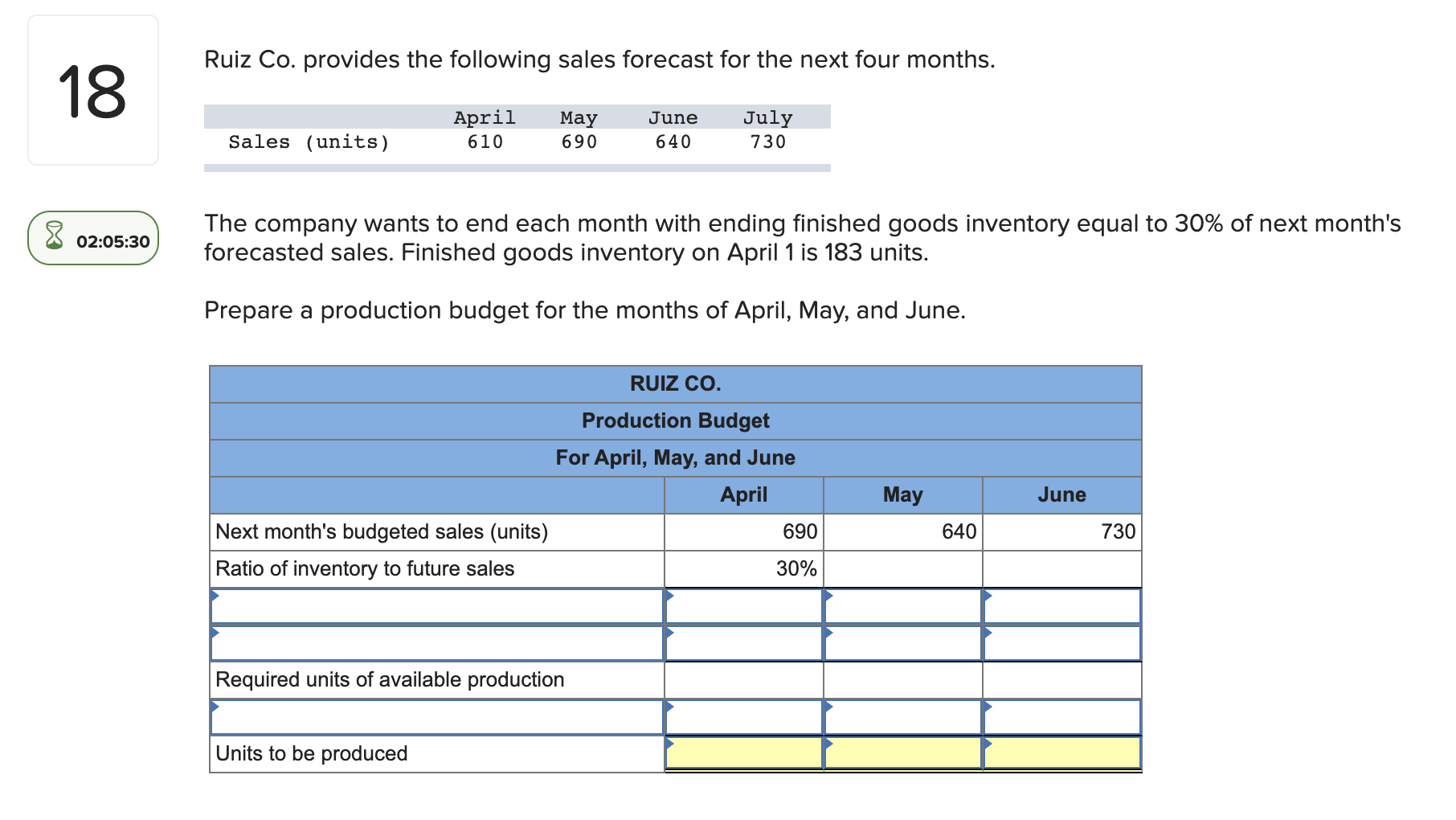Click June forecast value 640 in sales table
1456x820 pixels.
coord(673,142)
